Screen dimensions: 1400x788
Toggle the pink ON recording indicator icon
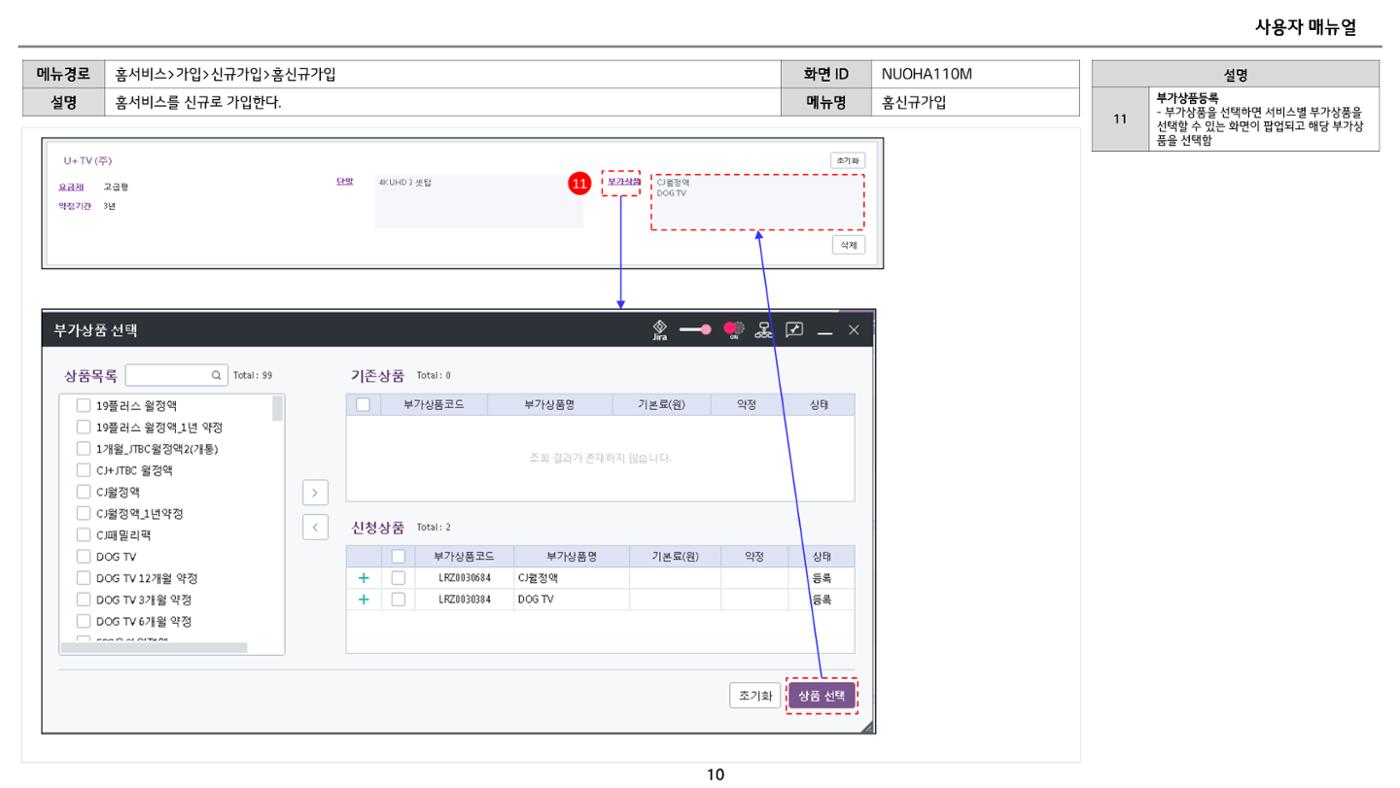tap(734, 331)
